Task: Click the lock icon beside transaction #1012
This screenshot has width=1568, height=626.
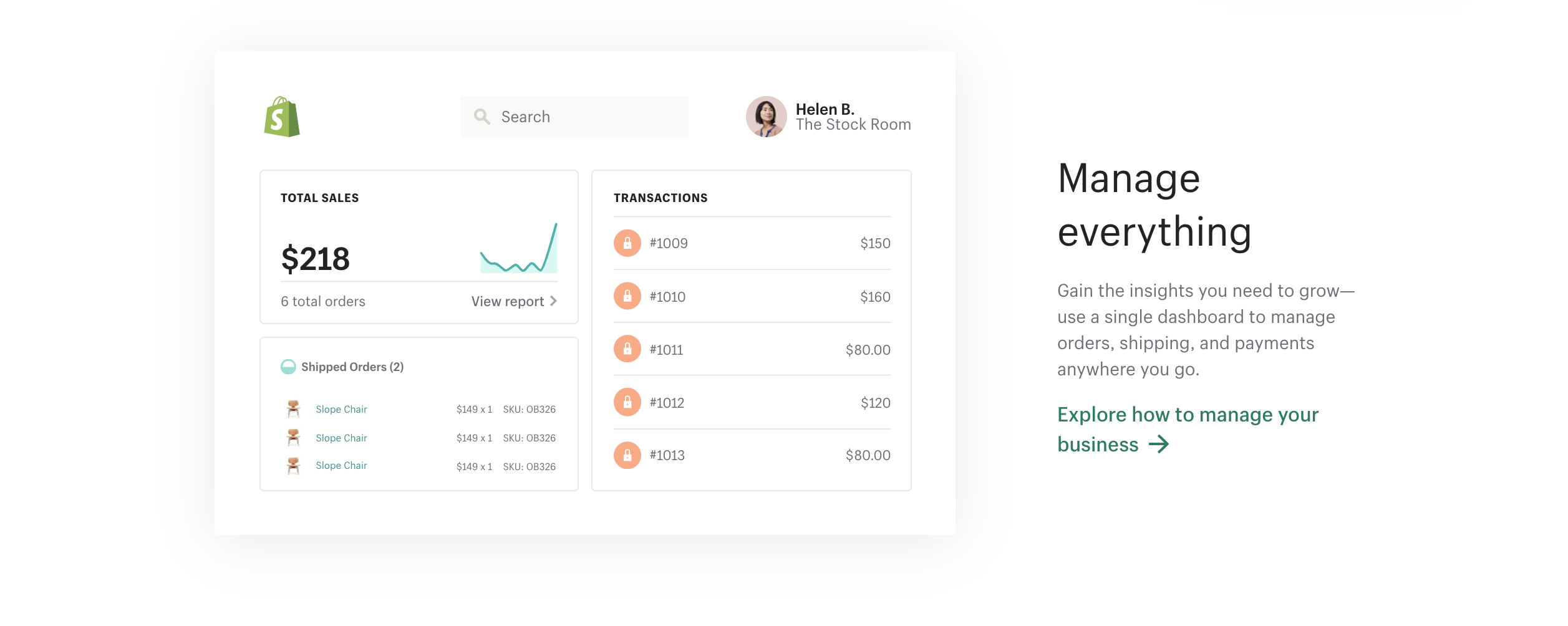Action: coord(626,402)
